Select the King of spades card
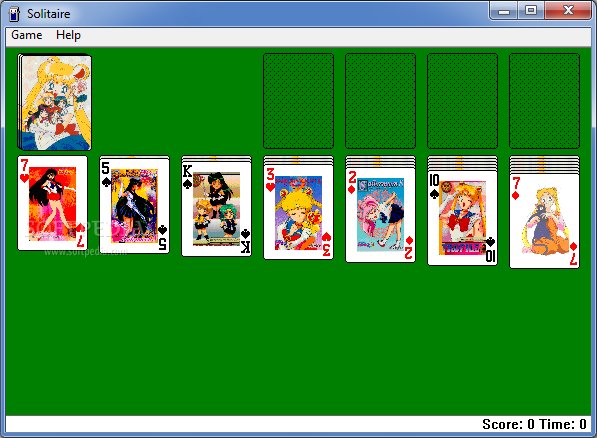This screenshot has width=597, height=438. click(216, 208)
